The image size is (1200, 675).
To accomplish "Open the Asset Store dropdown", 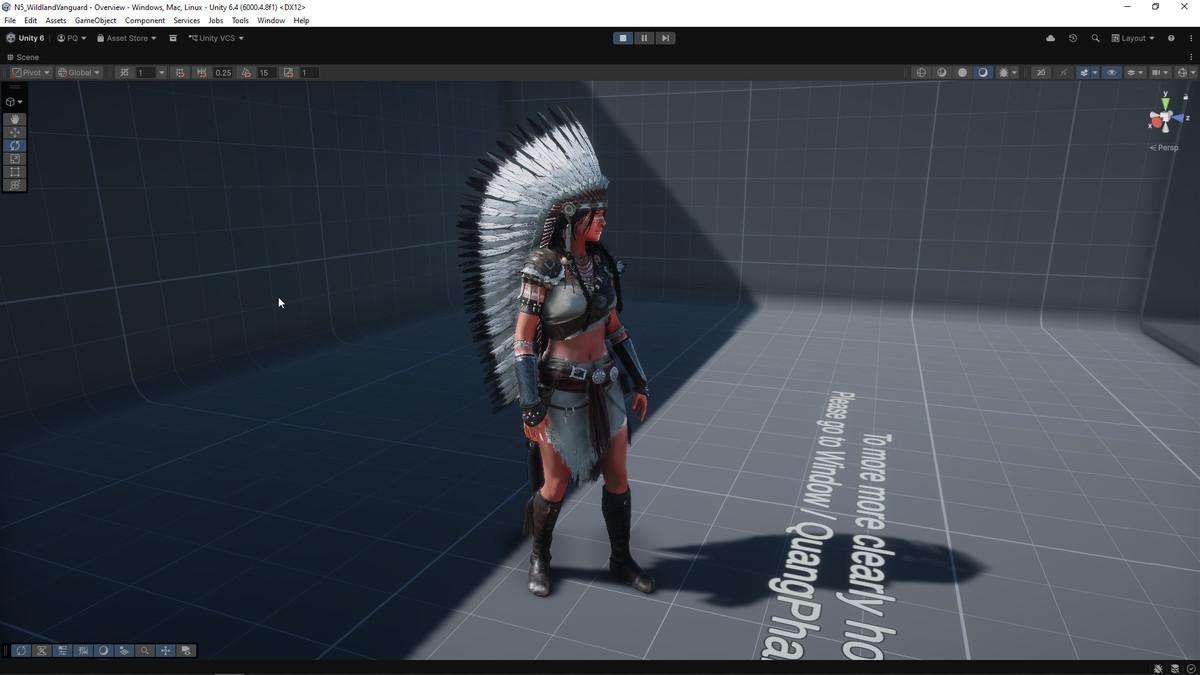I will [126, 38].
